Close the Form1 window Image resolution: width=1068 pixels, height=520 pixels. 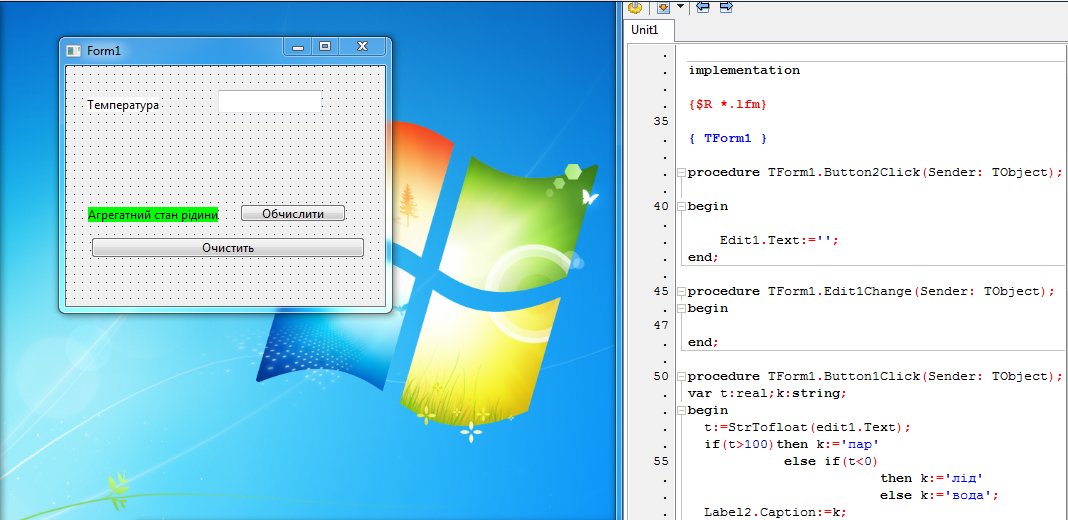[363, 46]
